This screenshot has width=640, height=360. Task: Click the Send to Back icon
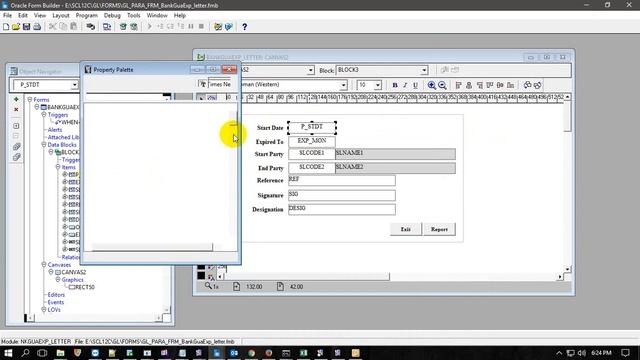point(538,85)
